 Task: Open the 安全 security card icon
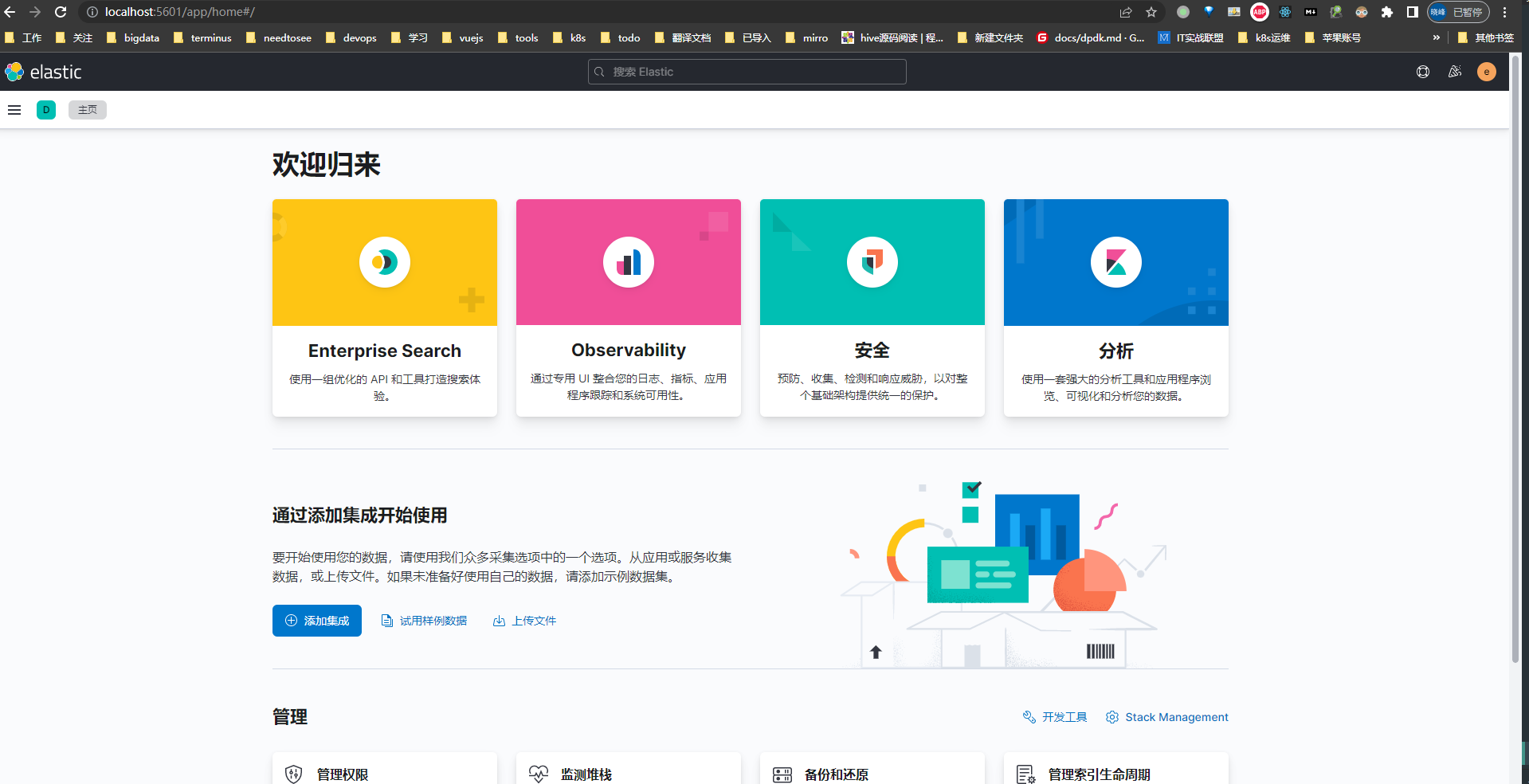pyautogui.click(x=872, y=262)
